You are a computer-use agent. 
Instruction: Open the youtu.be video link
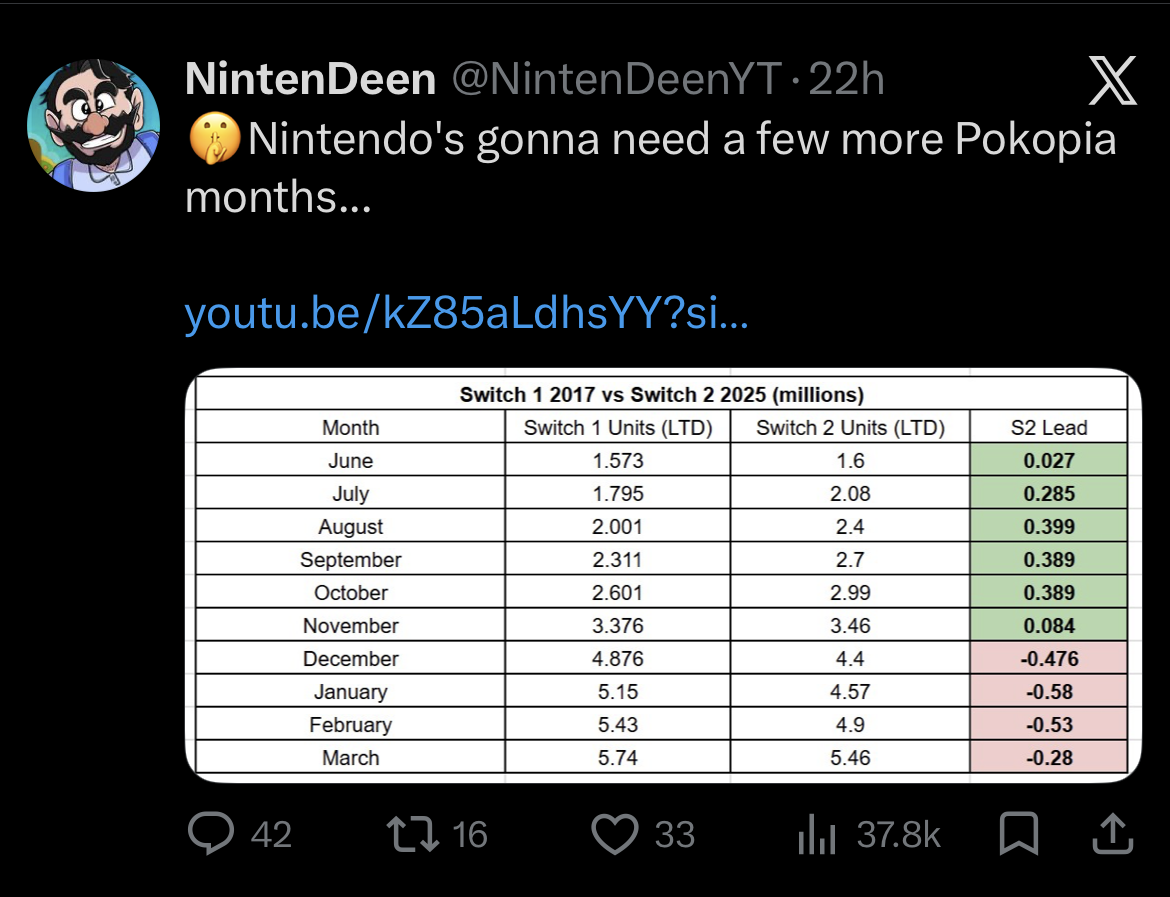pyautogui.click(x=466, y=316)
